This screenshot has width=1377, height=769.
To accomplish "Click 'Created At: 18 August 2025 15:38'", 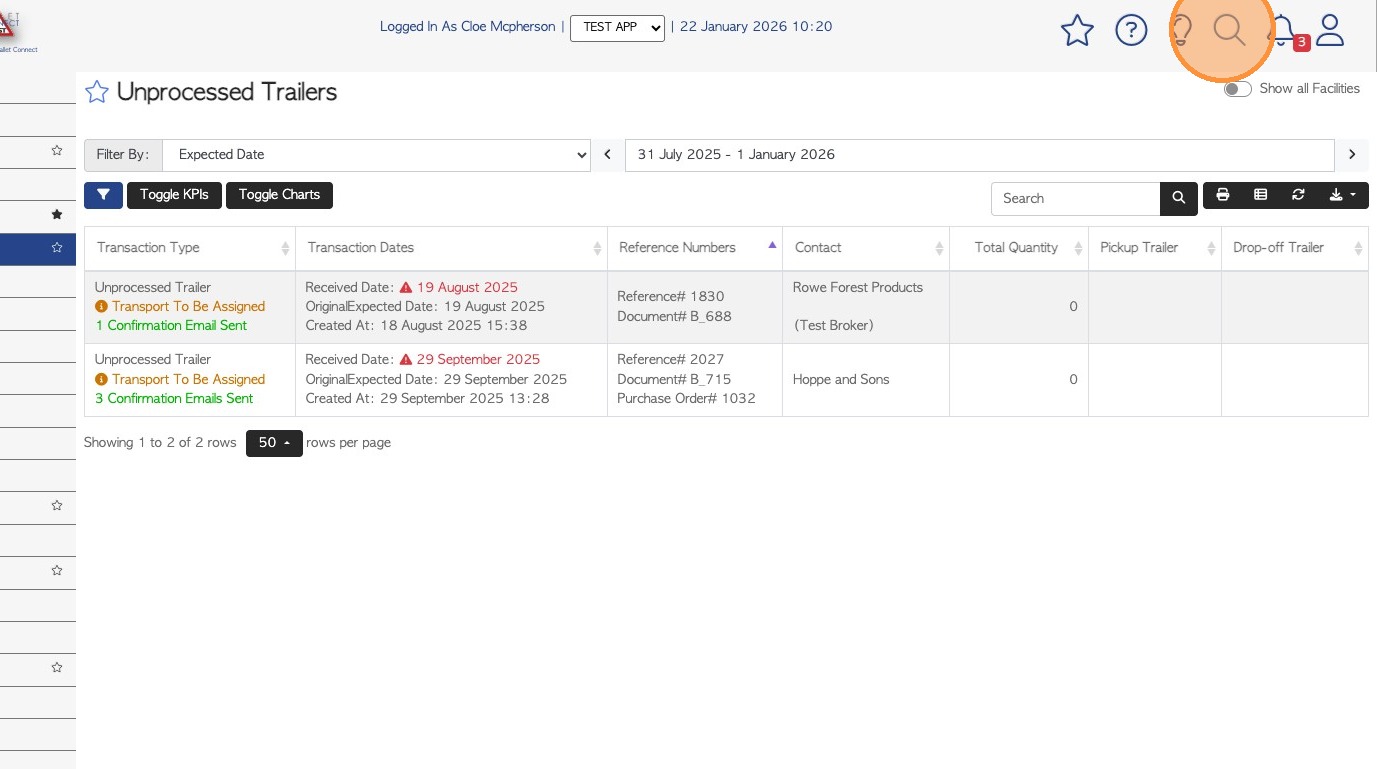I will point(416,326).
